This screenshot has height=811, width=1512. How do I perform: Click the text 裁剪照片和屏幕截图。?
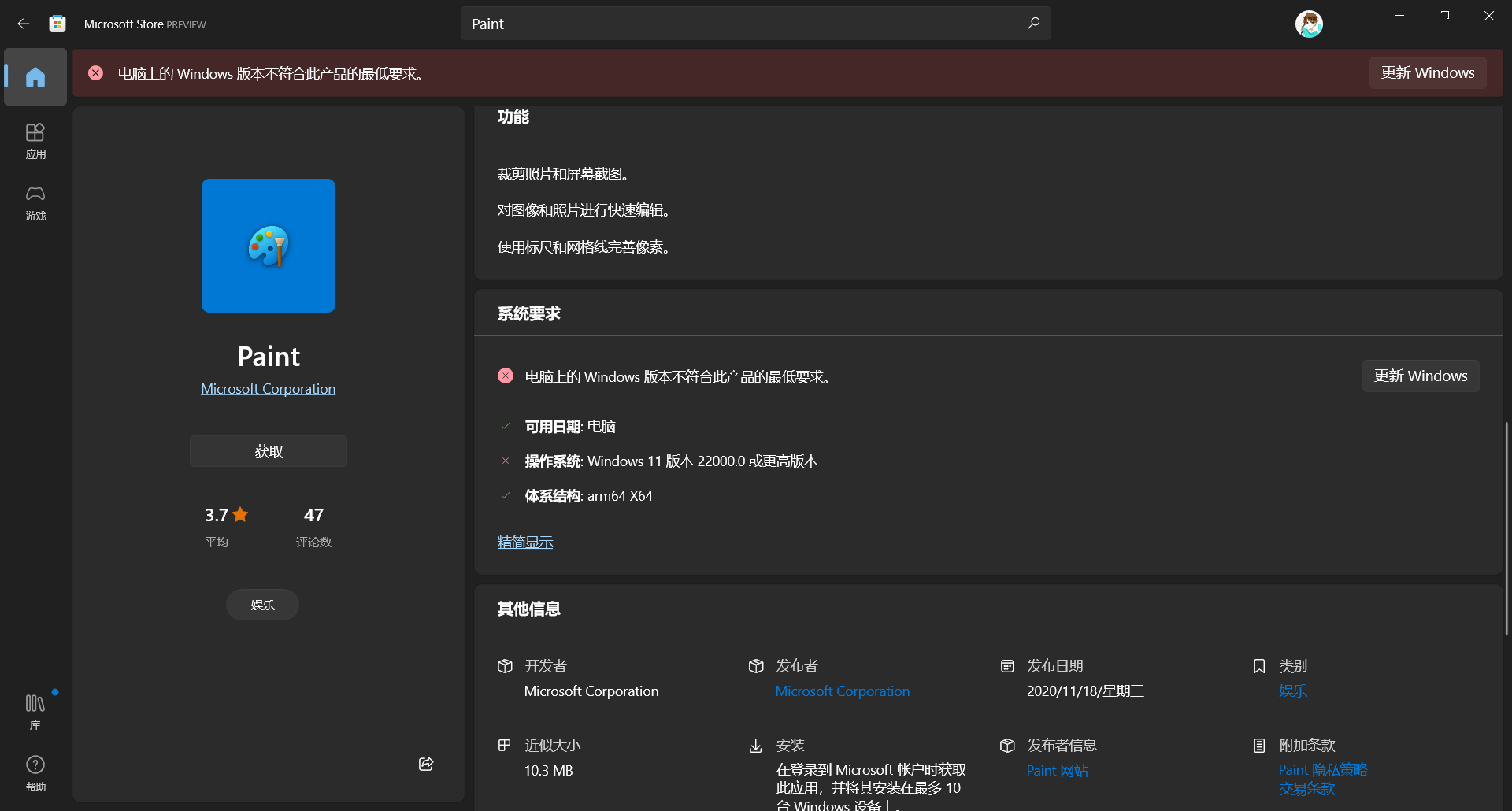click(x=564, y=174)
